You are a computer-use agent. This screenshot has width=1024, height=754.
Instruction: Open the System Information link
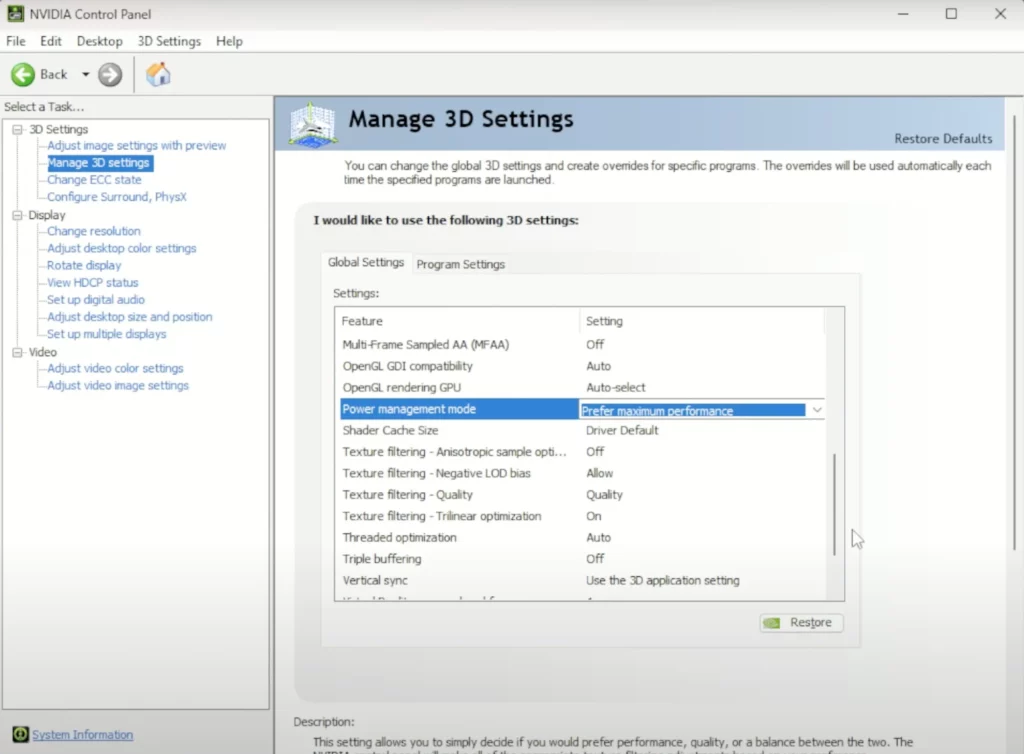coord(82,734)
